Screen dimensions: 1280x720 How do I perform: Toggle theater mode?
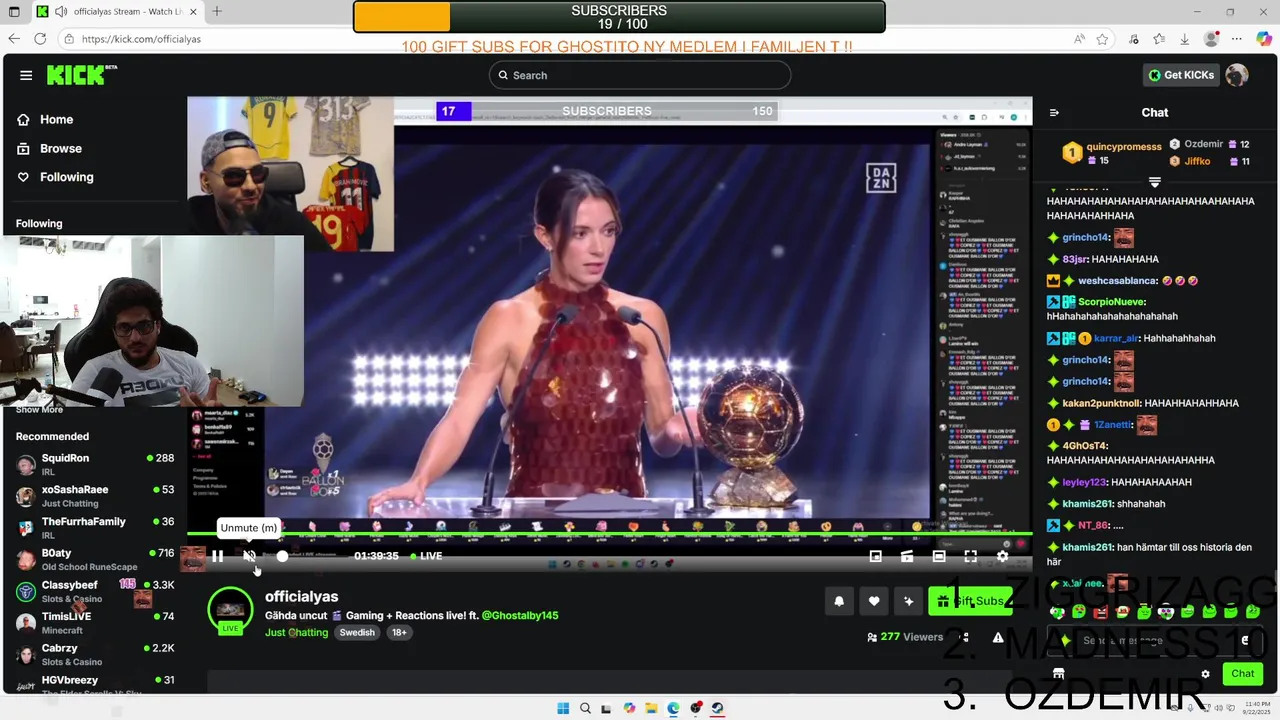pos(939,556)
